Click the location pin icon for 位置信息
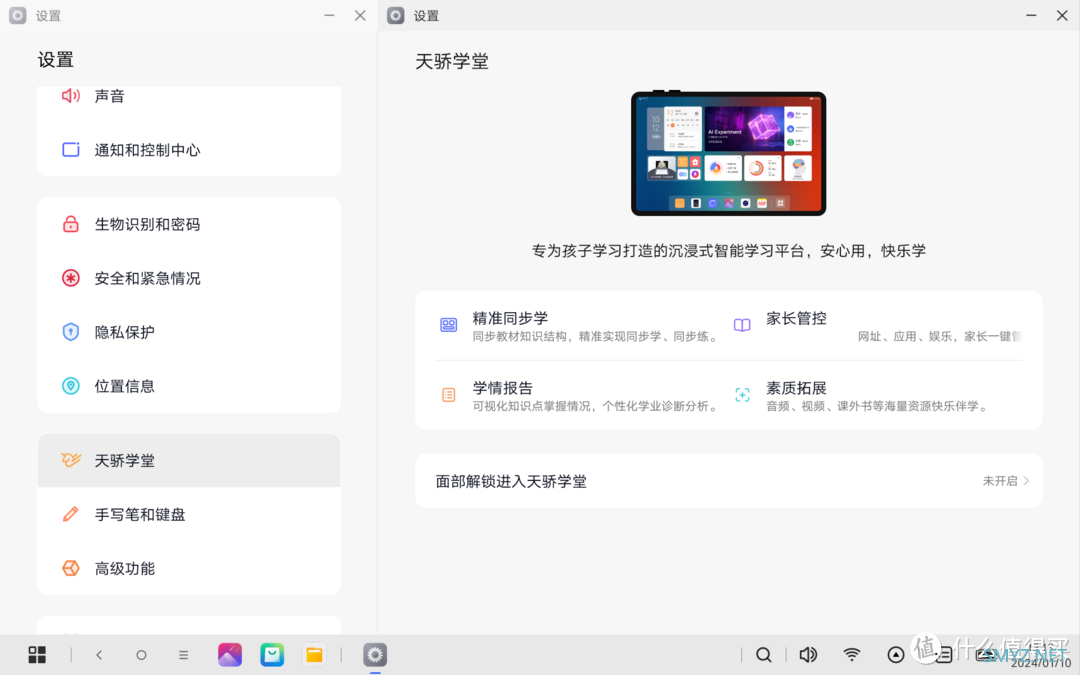This screenshot has width=1080, height=675. [71, 386]
